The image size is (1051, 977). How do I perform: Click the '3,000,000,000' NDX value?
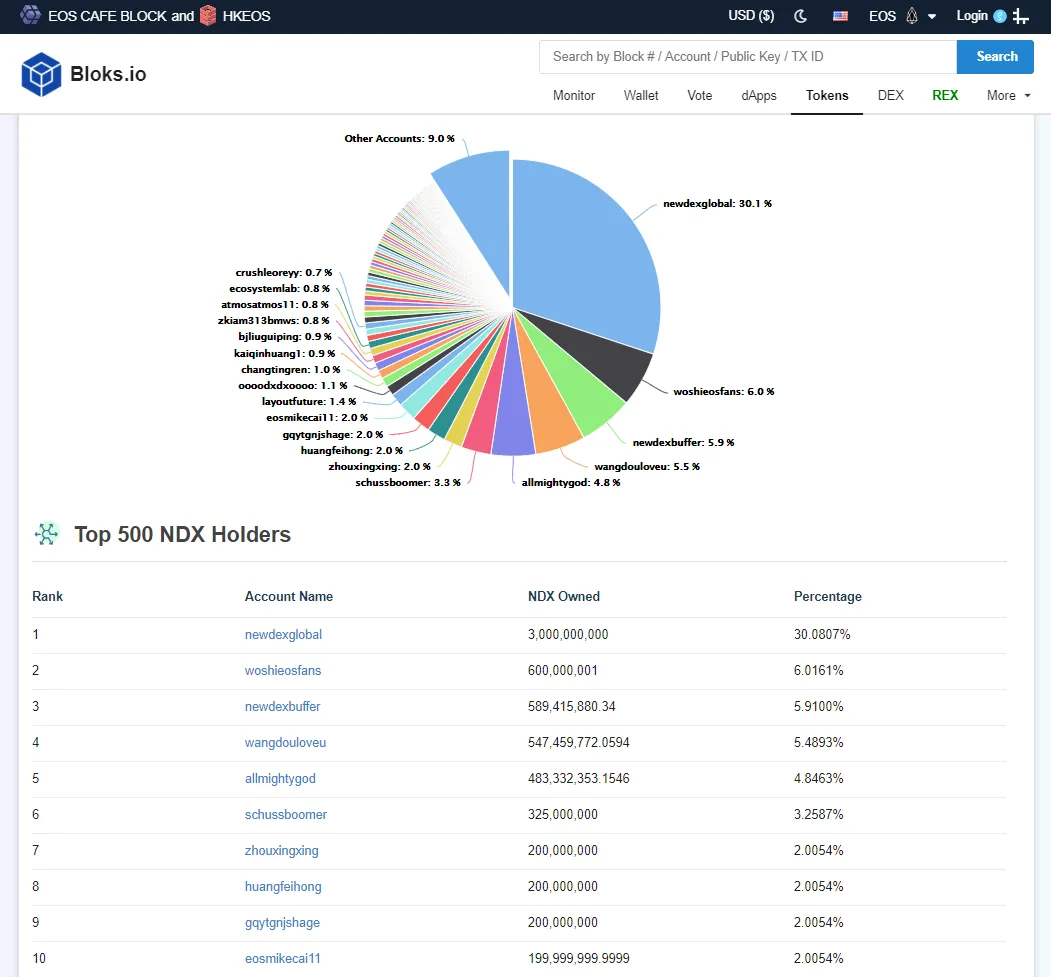[x=568, y=635]
